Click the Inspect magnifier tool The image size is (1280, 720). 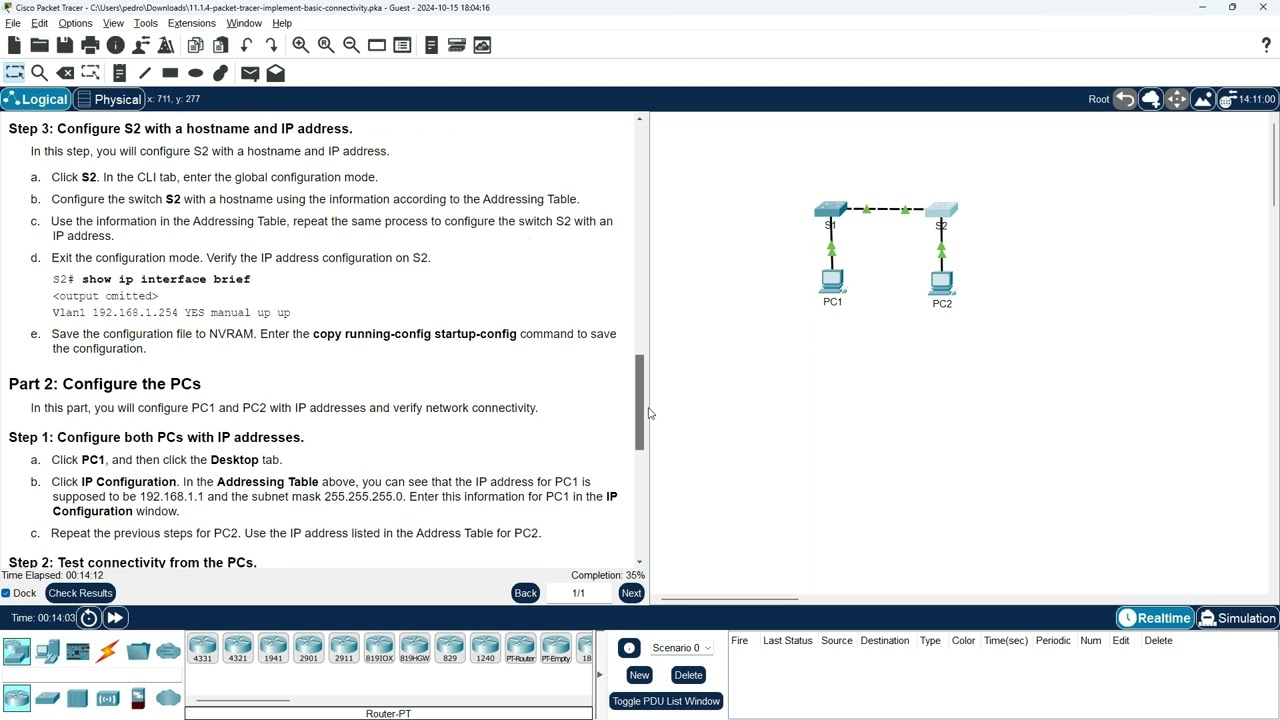(40, 73)
